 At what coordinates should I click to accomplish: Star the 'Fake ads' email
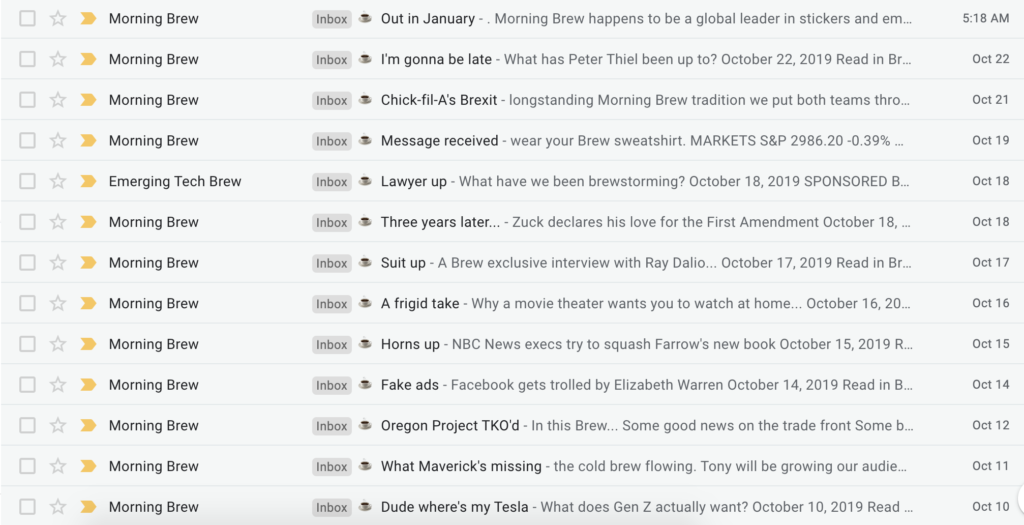[x=58, y=385]
